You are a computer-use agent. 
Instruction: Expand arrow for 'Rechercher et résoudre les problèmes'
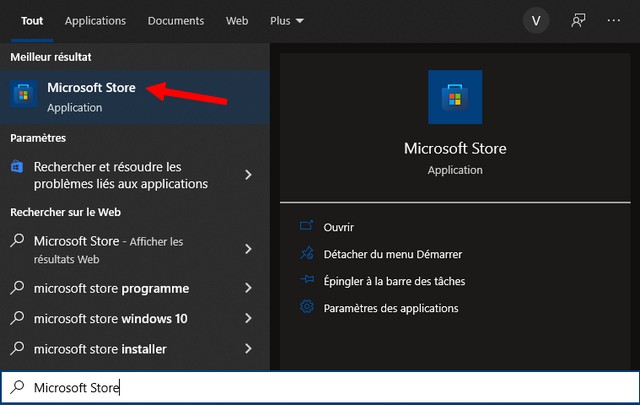coord(248,175)
